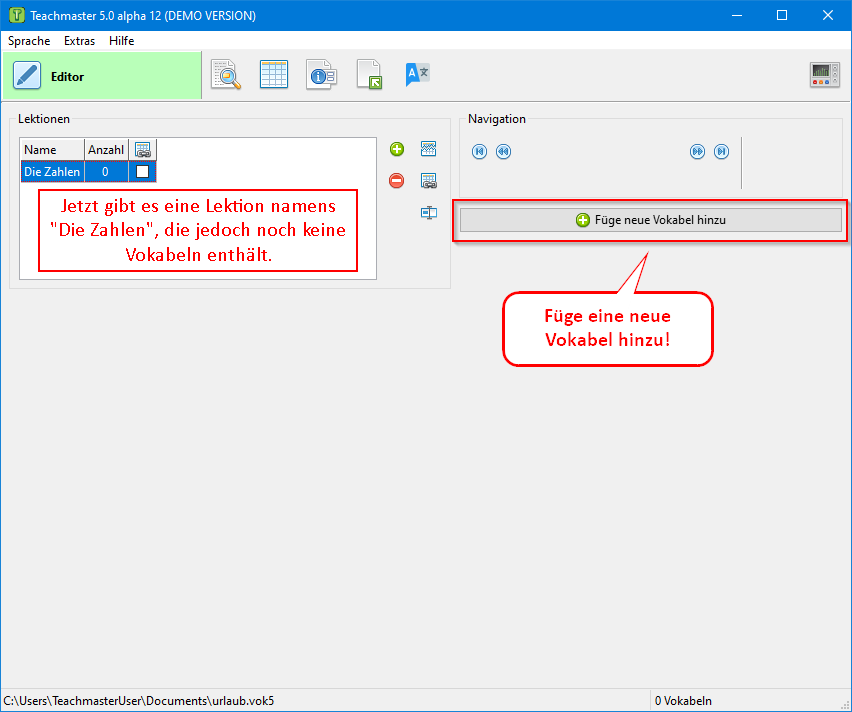Click the export document icon
Viewport: 852px width, 712px height.
click(369, 75)
